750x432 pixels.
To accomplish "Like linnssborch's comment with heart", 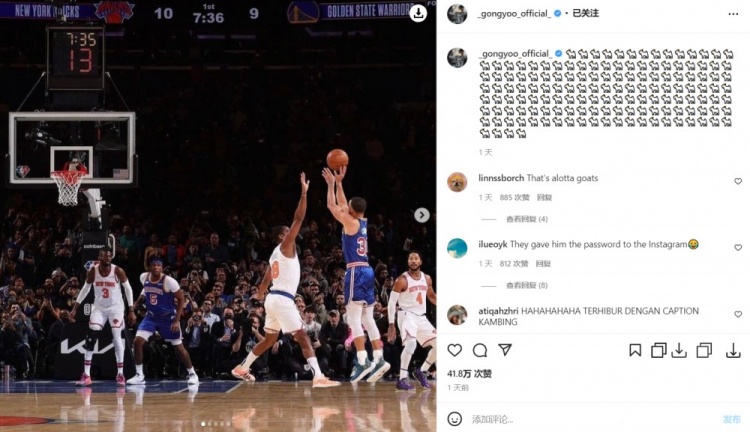I will click(738, 181).
